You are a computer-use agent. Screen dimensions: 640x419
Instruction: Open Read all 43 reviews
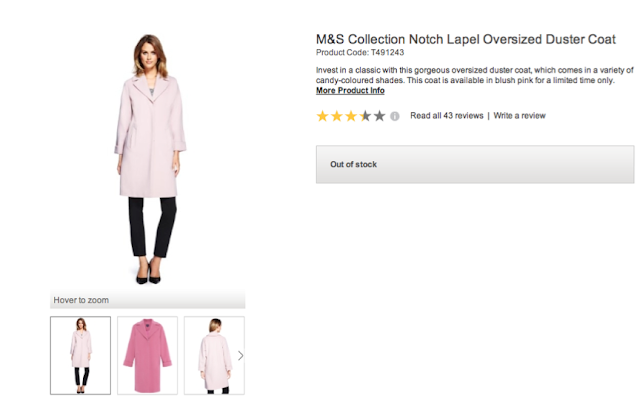pyautogui.click(x=446, y=116)
